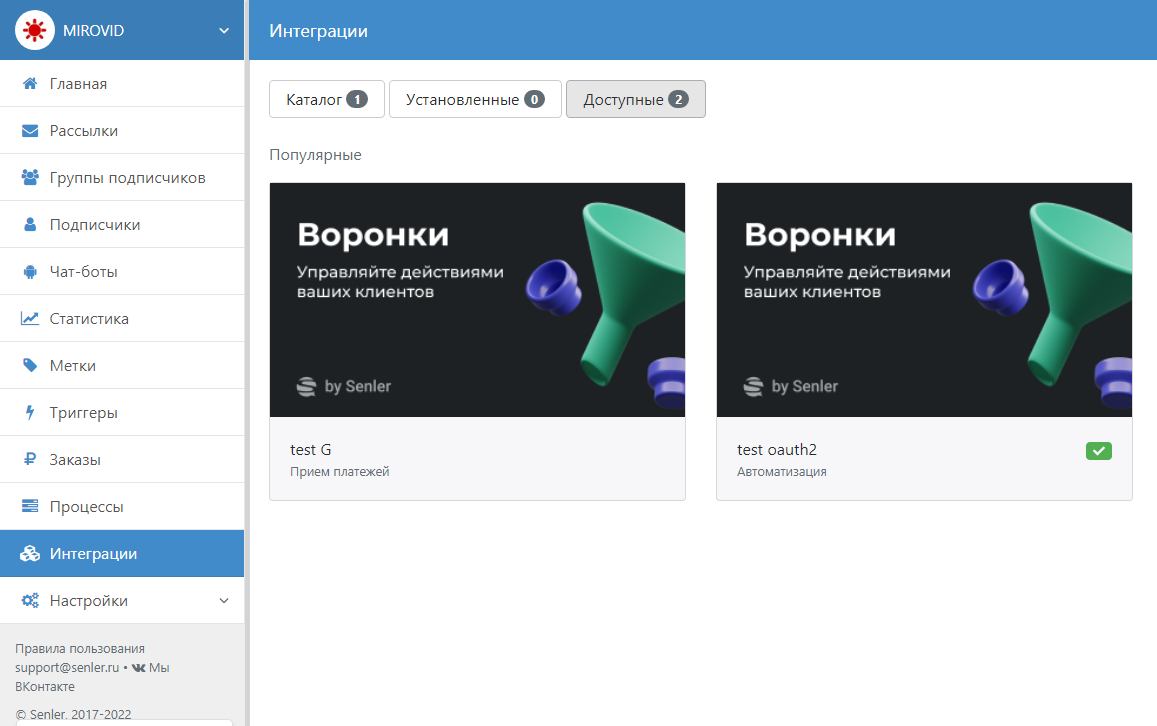
Task: Go to Процессы in the sidebar
Action: point(87,507)
